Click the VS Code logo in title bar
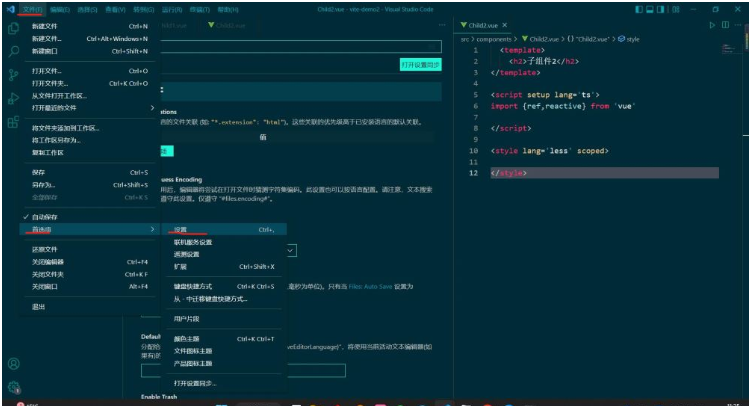755x406 pixels. 10,9
